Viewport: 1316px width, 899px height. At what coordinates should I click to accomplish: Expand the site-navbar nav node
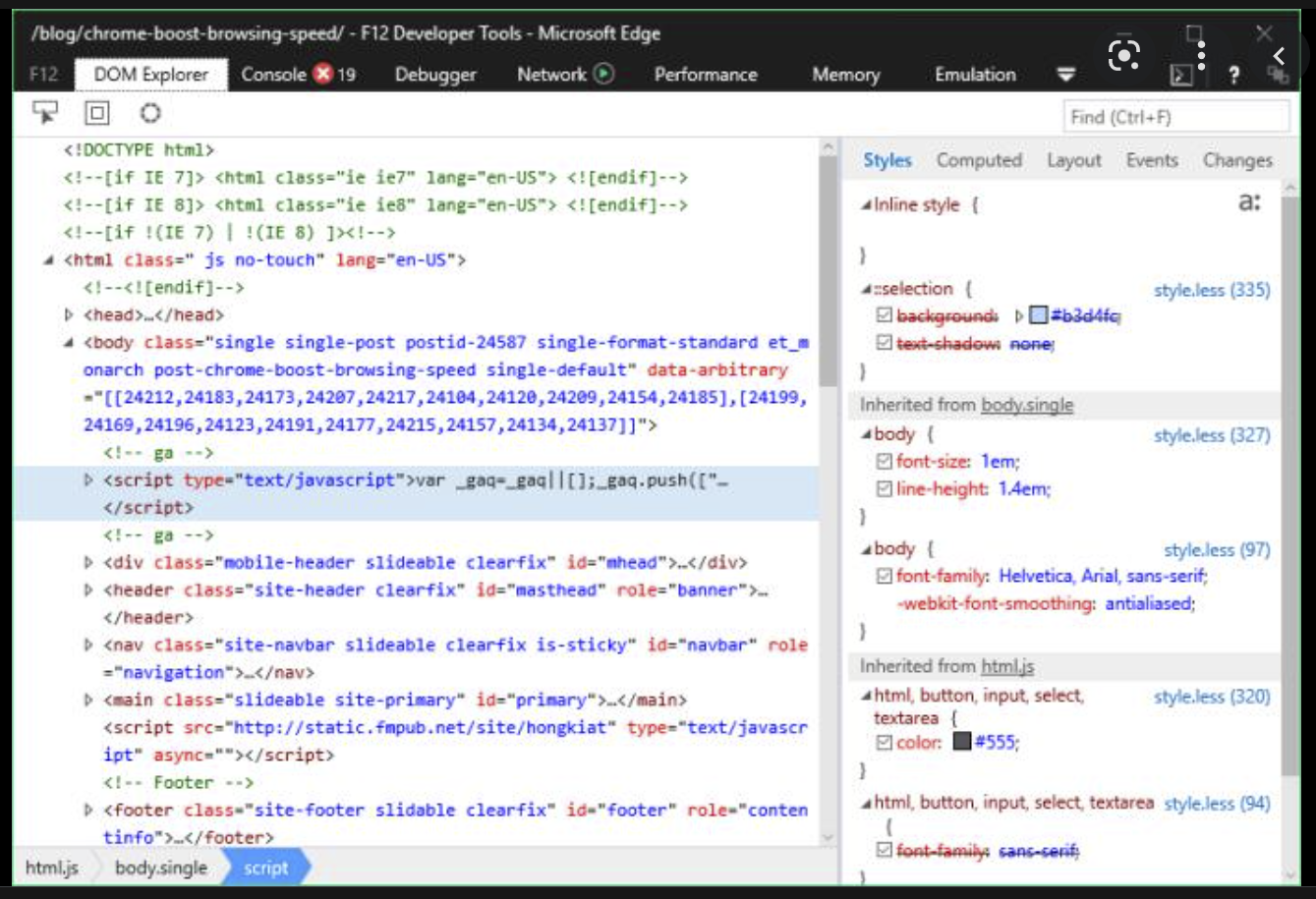point(88,646)
